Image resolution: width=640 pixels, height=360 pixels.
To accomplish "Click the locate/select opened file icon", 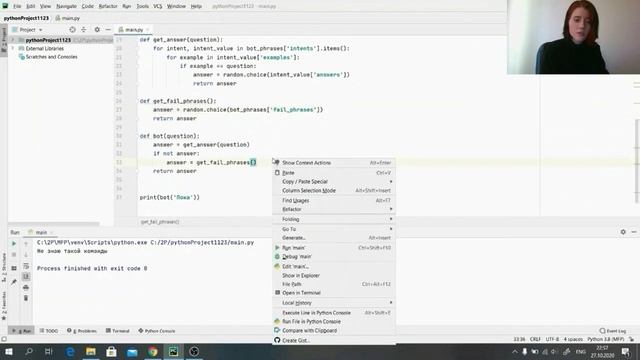I will [x=72, y=30].
